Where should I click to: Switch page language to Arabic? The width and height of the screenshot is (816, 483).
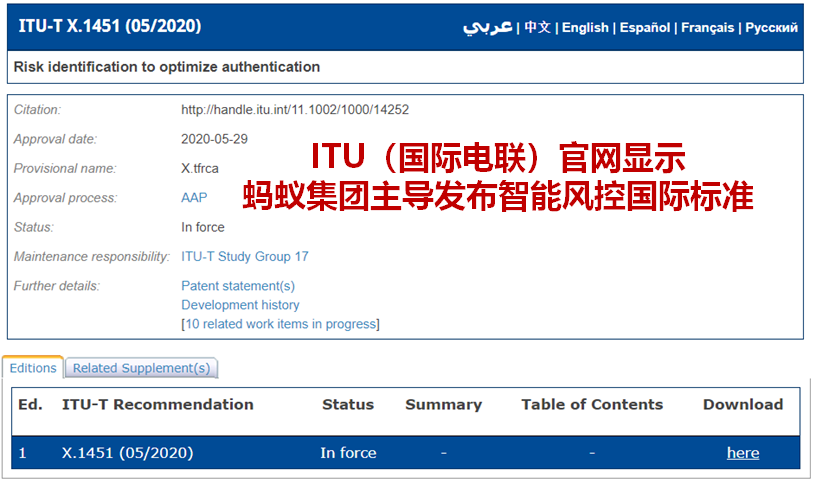(x=487, y=27)
